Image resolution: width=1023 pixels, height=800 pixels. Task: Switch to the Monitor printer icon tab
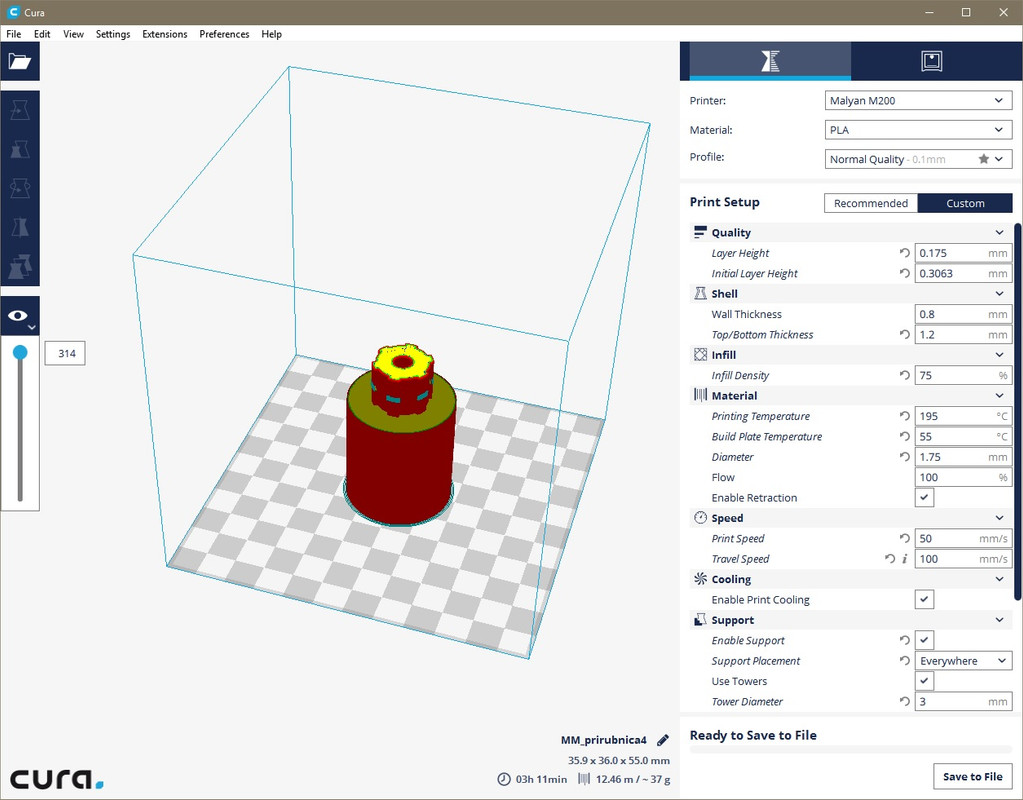pos(932,61)
